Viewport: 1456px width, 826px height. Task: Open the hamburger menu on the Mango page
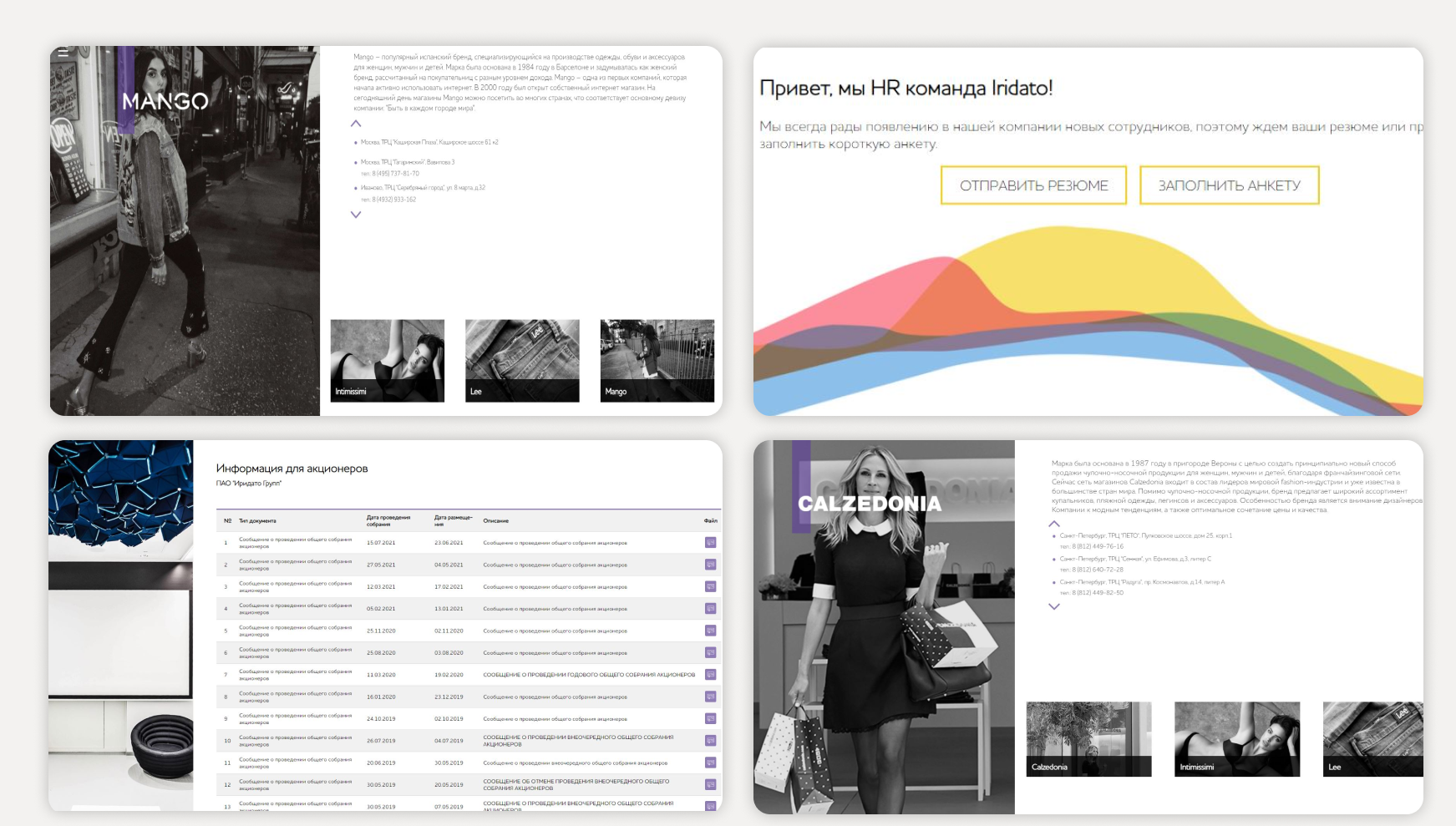click(63, 53)
